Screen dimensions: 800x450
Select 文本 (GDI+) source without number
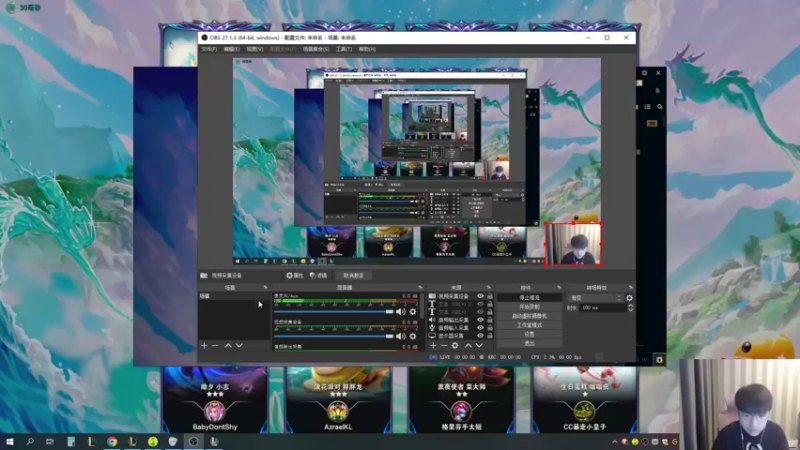(x=454, y=312)
